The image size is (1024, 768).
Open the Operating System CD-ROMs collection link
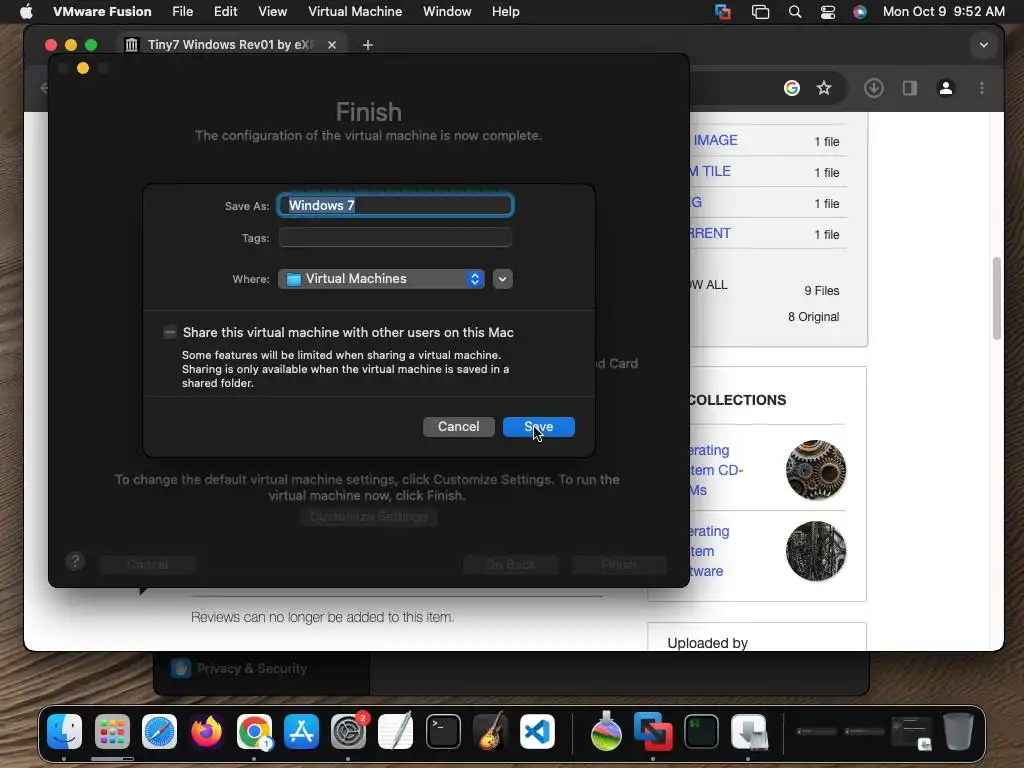[x=715, y=470]
